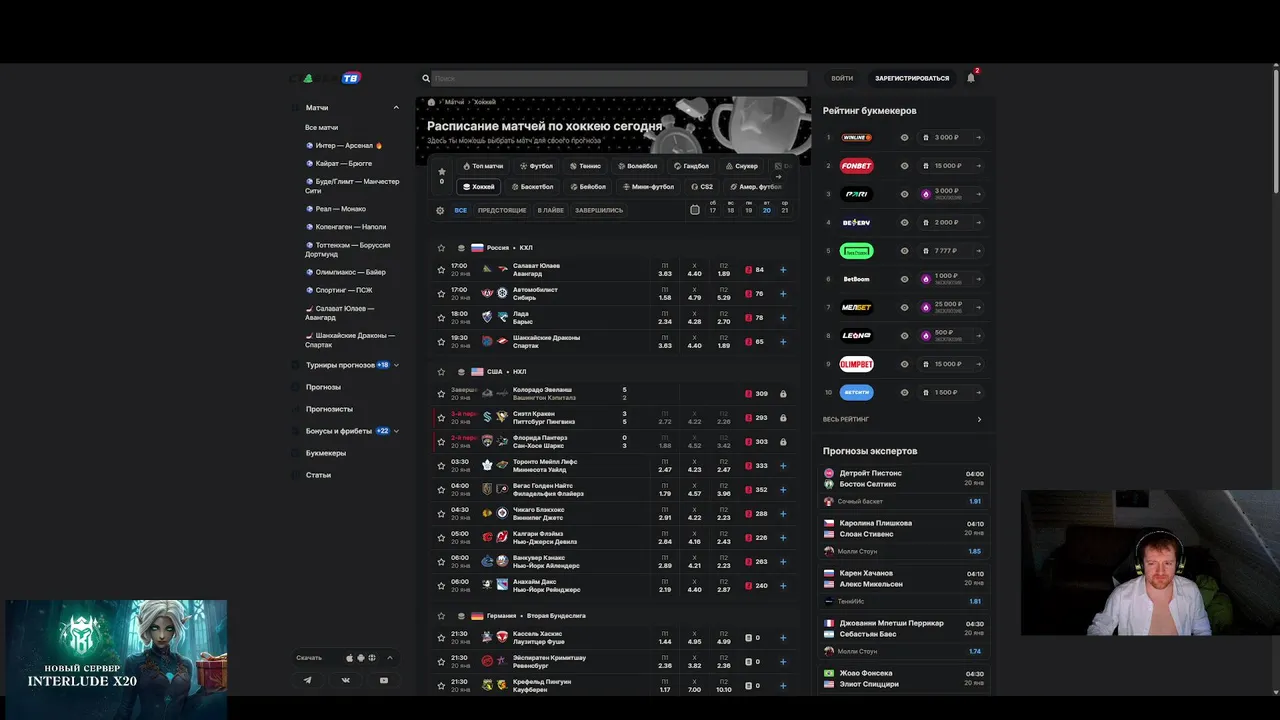The width and height of the screenshot is (1280, 720).
Task: Favorite the Германия Вторая Бундеслига star
Action: (x=441, y=616)
